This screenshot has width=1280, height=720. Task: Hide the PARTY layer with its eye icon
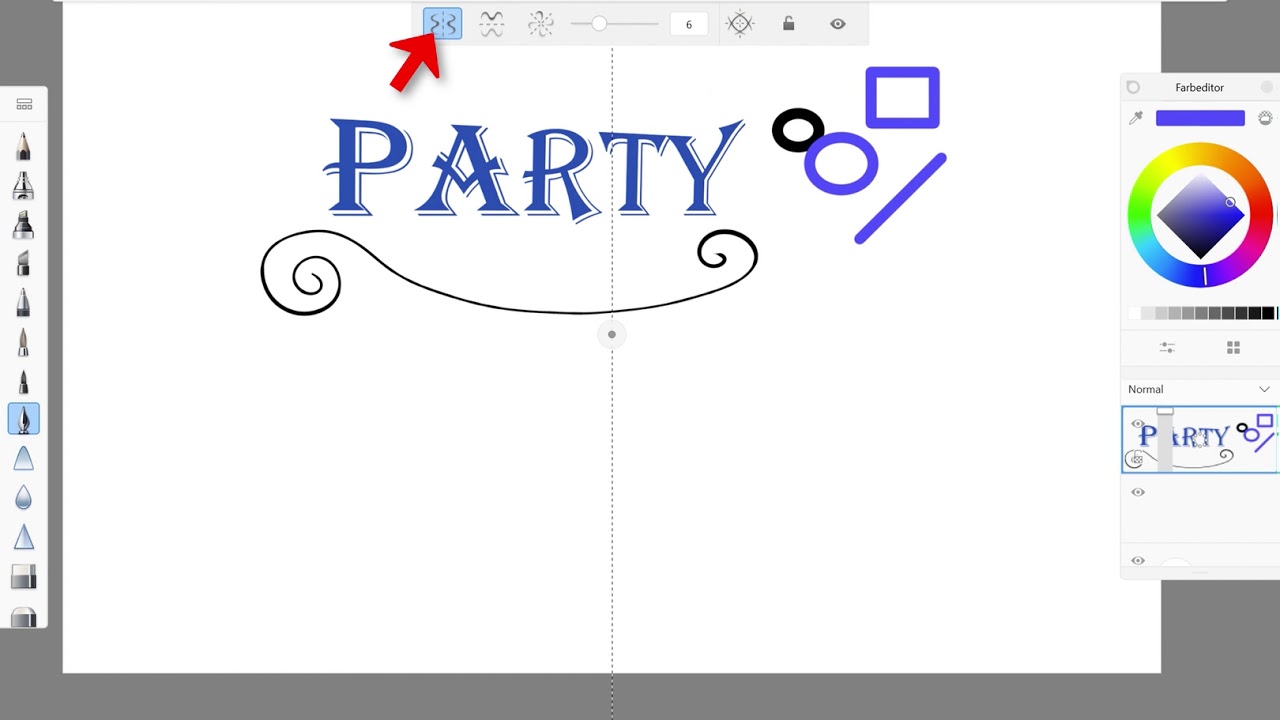coord(1137,424)
